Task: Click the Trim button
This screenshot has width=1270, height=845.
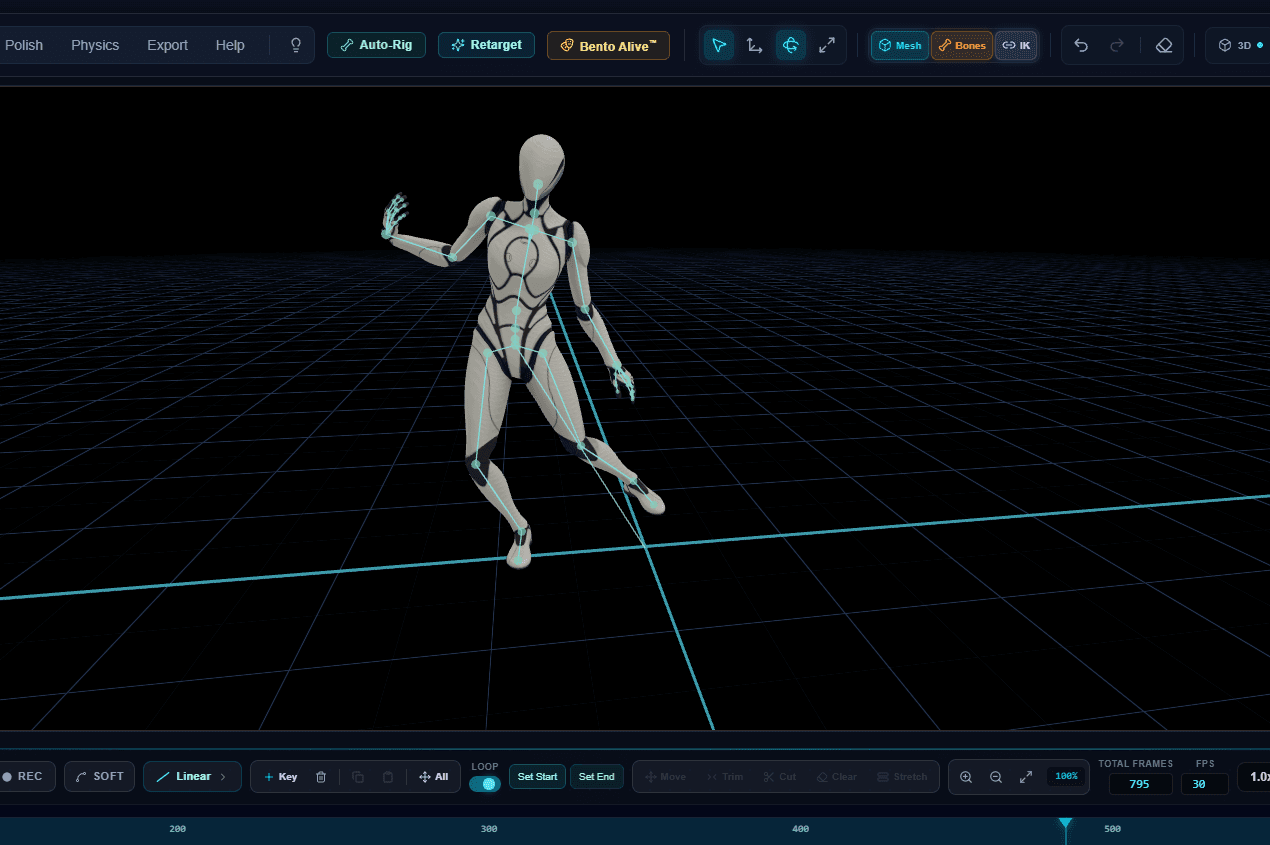Action: coord(726,777)
